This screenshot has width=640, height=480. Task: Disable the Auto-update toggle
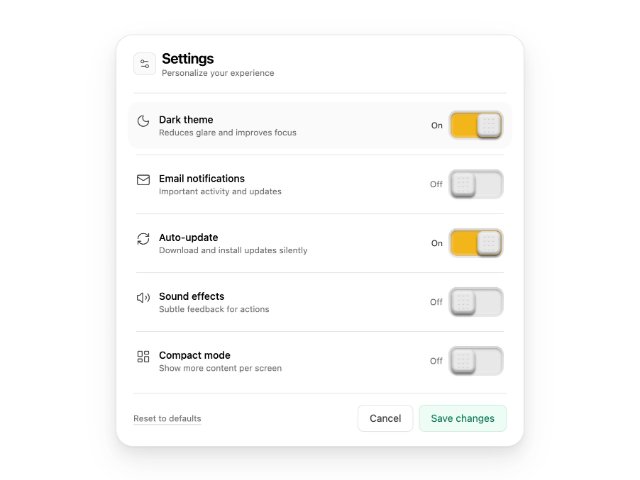(476, 243)
